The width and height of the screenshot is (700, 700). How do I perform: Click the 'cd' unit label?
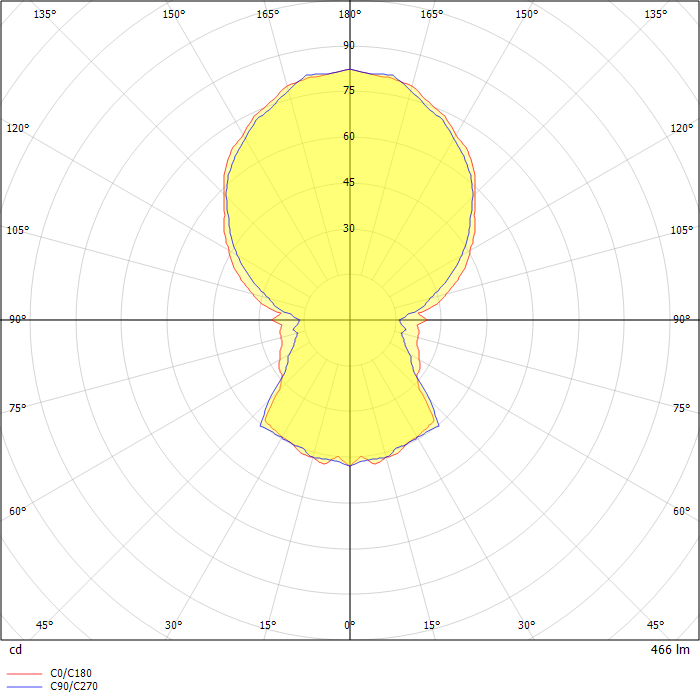pyautogui.click(x=16, y=650)
